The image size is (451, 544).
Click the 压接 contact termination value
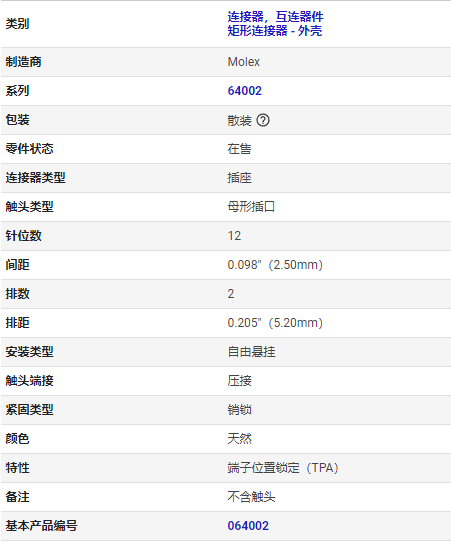[239, 381]
